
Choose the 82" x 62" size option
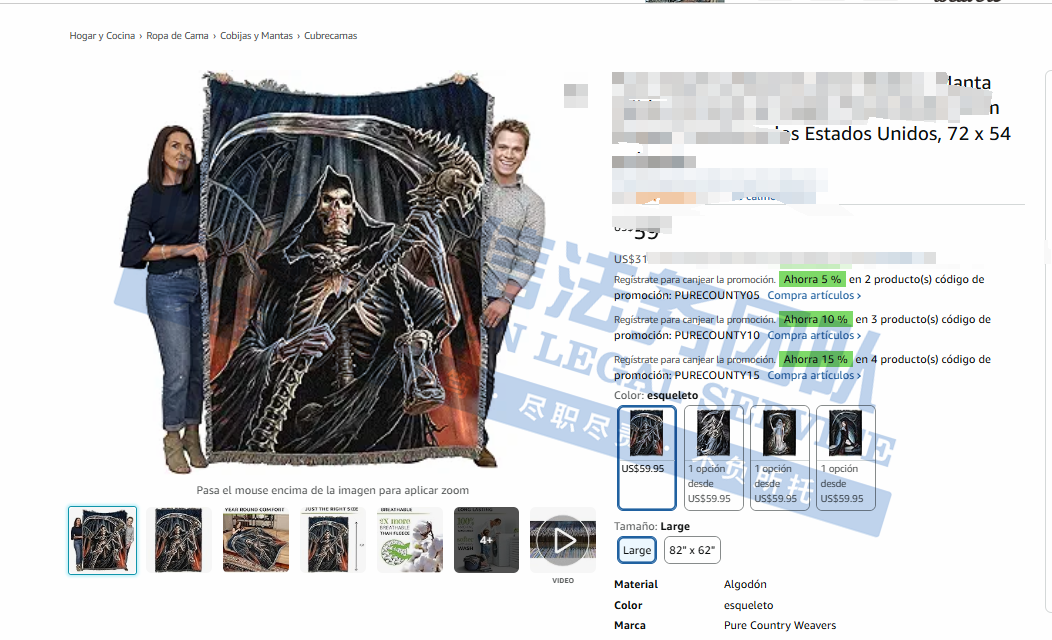[692, 550]
